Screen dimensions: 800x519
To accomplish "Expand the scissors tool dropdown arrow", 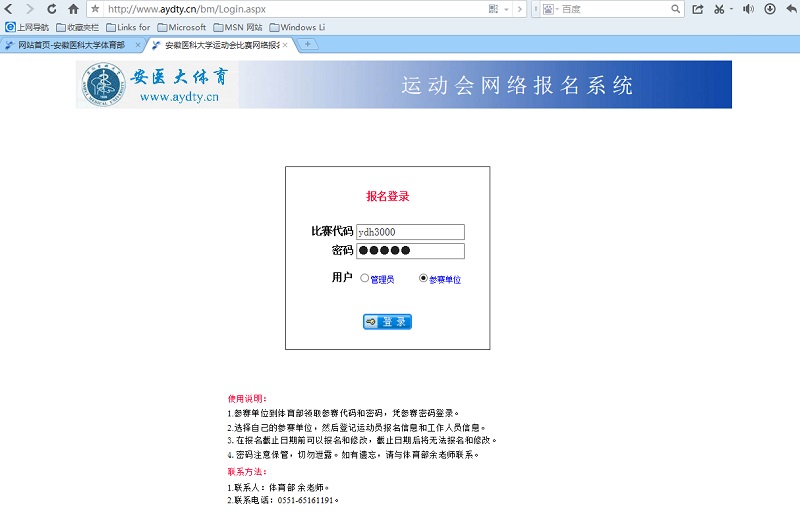I will click(731, 9).
